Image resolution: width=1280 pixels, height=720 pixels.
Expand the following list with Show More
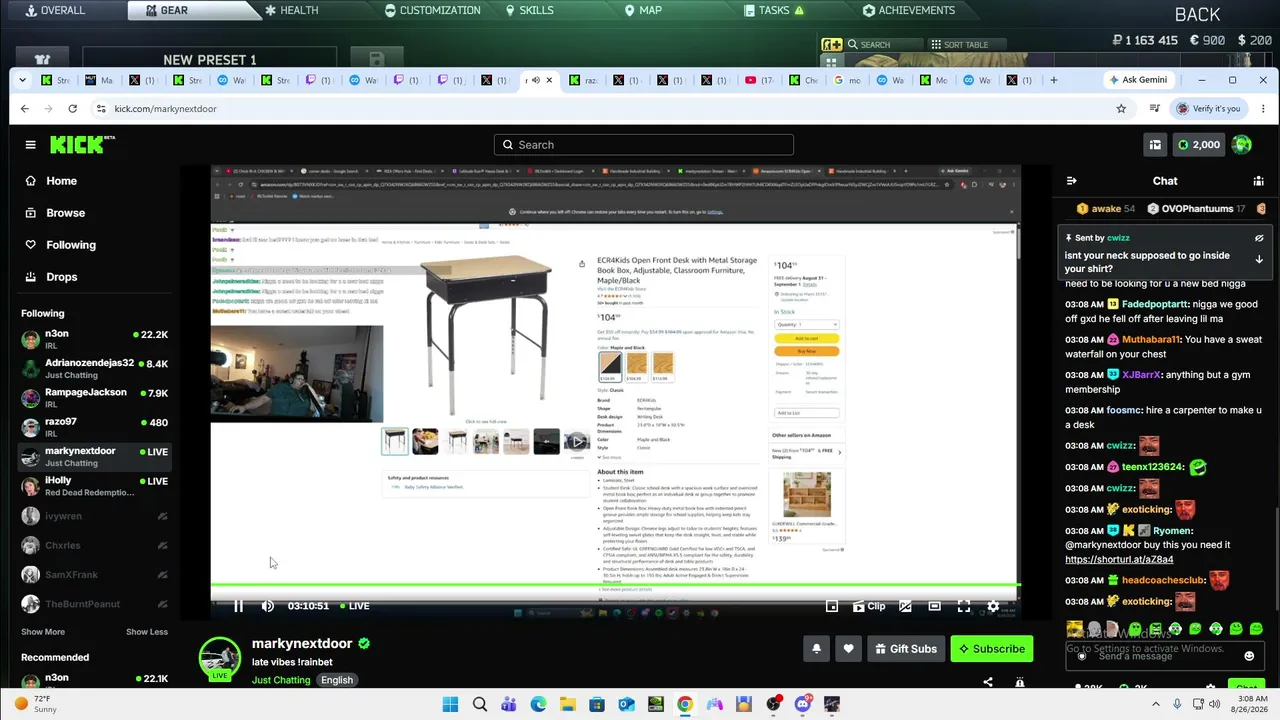tap(43, 632)
